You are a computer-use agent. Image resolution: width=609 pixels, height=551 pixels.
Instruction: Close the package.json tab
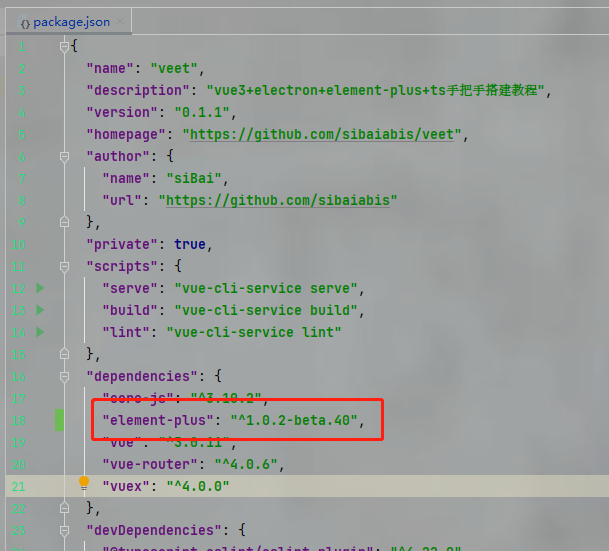coord(120,21)
